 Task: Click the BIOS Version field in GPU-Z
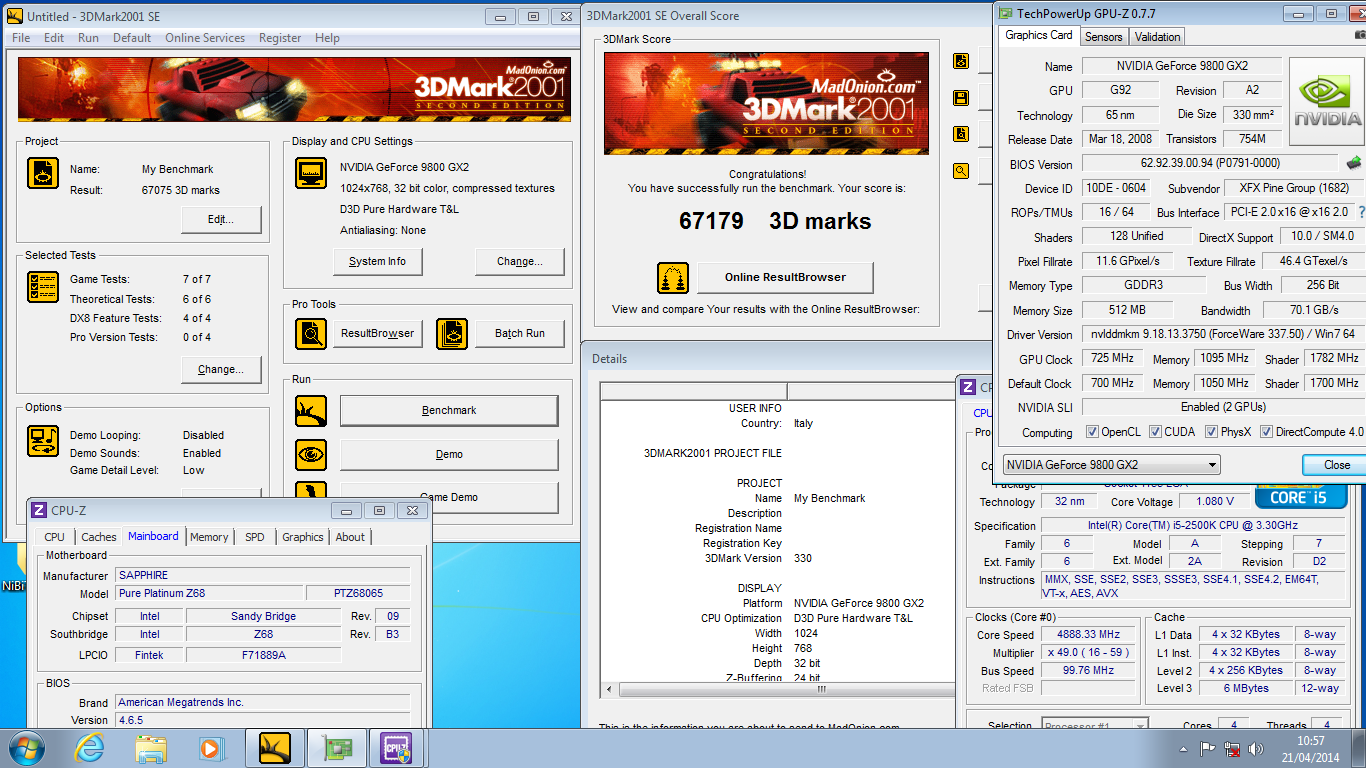pos(1210,163)
